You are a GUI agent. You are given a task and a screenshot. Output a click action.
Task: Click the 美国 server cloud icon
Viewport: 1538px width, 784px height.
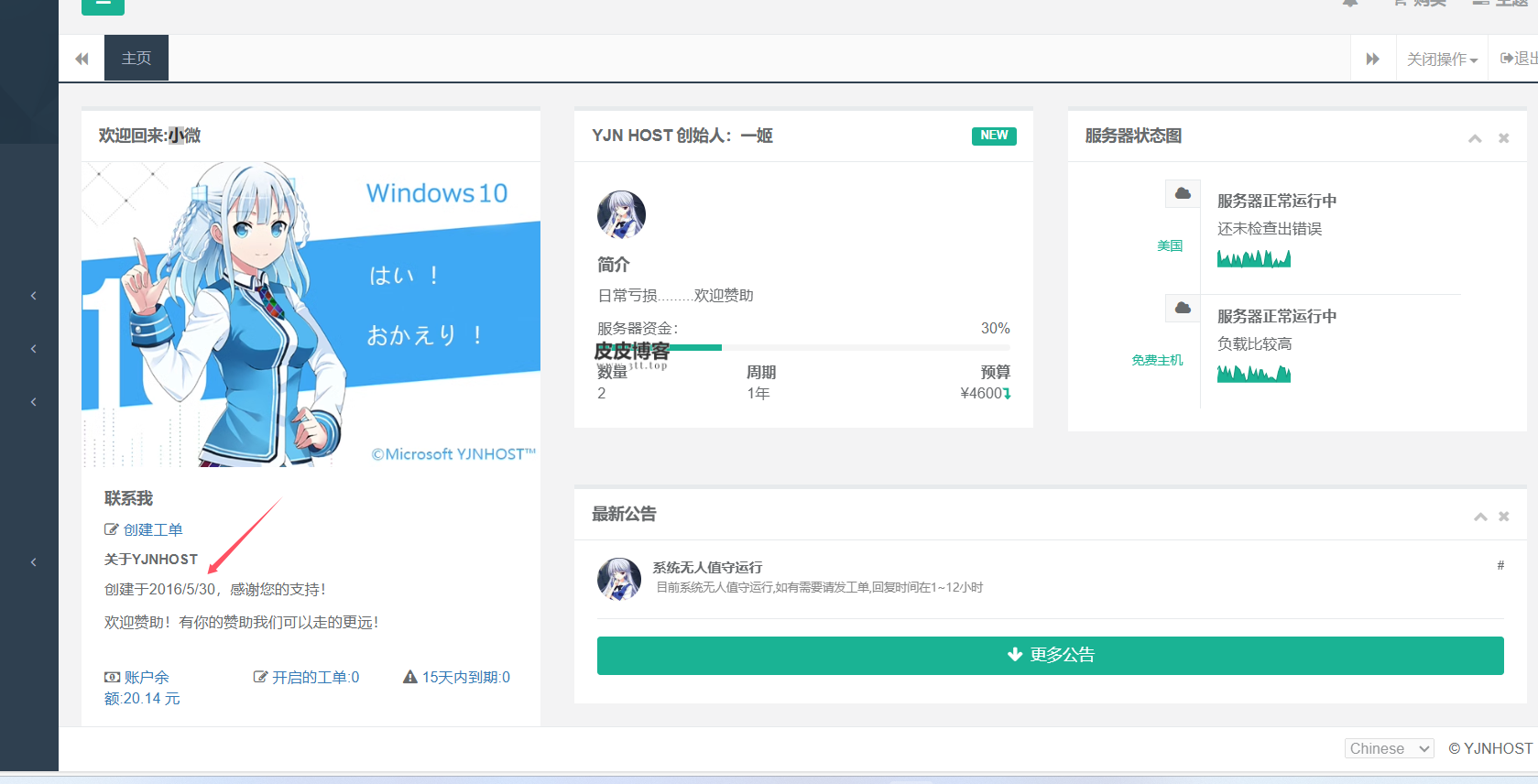[1183, 193]
